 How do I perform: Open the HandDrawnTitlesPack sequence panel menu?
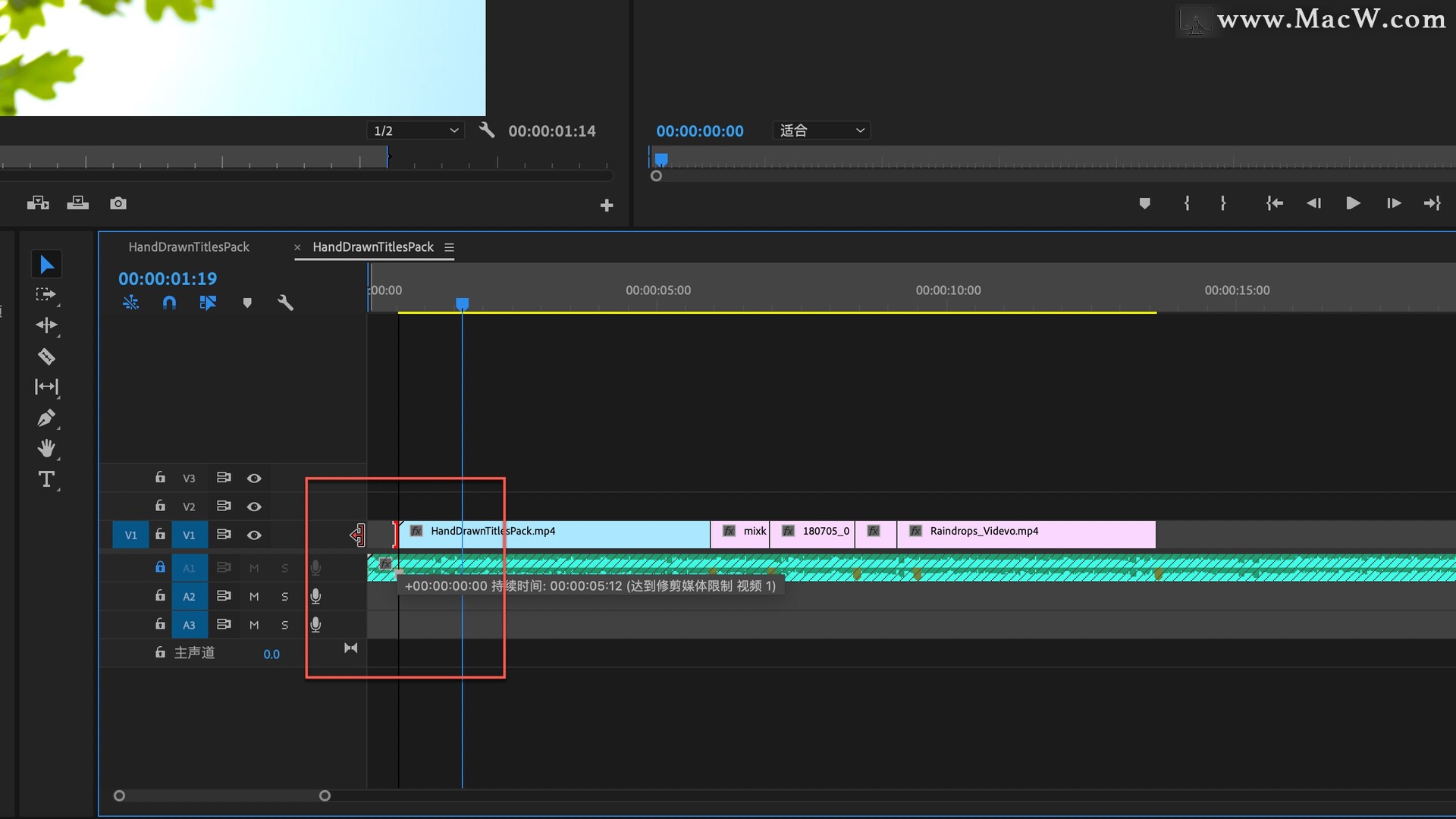[449, 247]
